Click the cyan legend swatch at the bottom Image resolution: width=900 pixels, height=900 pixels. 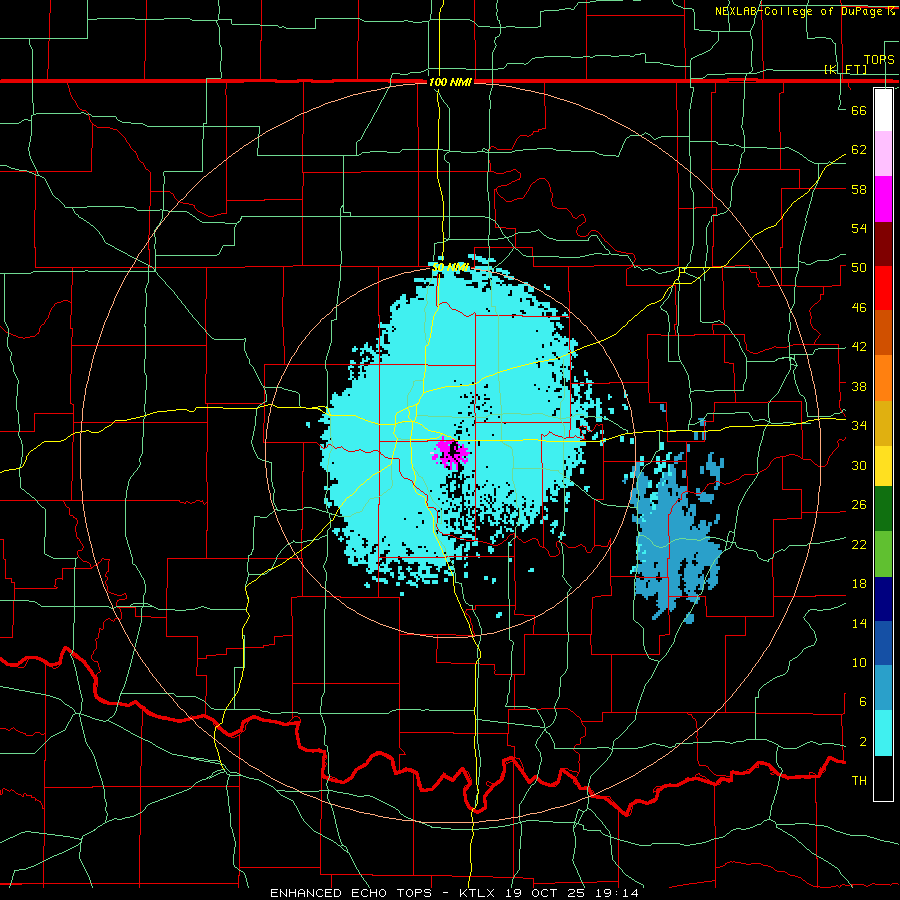click(x=883, y=733)
